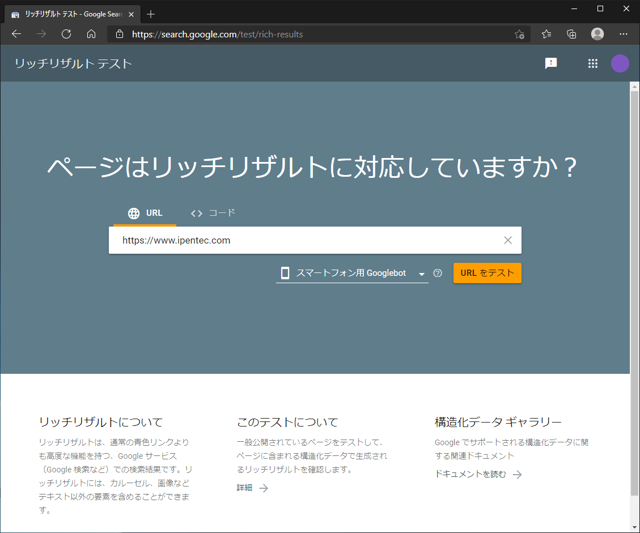Open the purple Google account avatar
This screenshot has width=640, height=533.
(x=620, y=63)
